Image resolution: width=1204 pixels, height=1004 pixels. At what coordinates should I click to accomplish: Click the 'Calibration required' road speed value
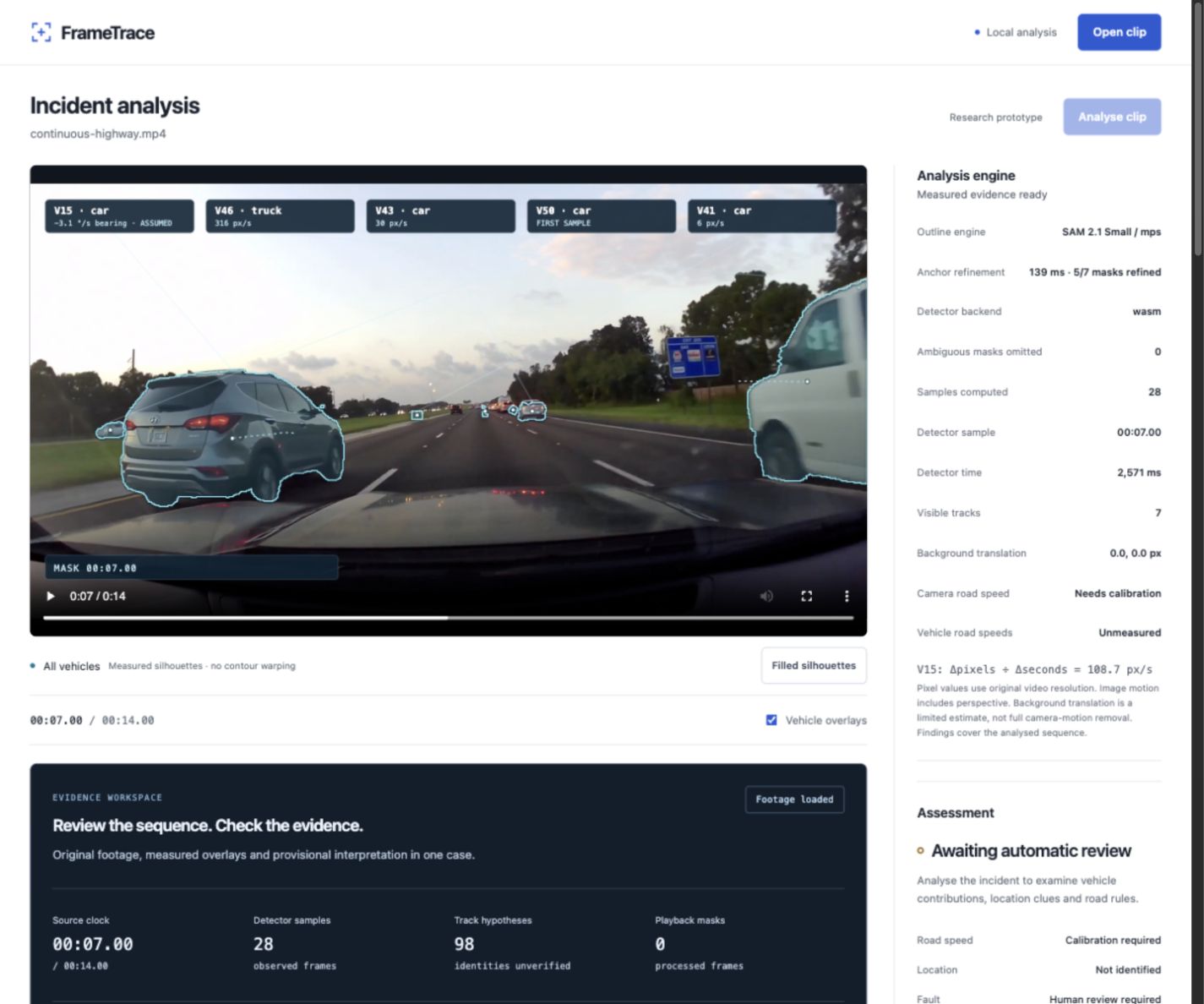tap(1113, 940)
